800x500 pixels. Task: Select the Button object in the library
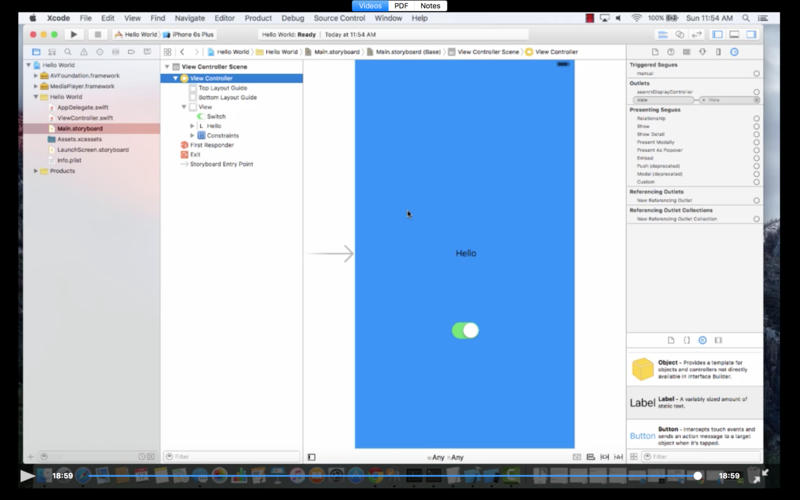pos(694,436)
